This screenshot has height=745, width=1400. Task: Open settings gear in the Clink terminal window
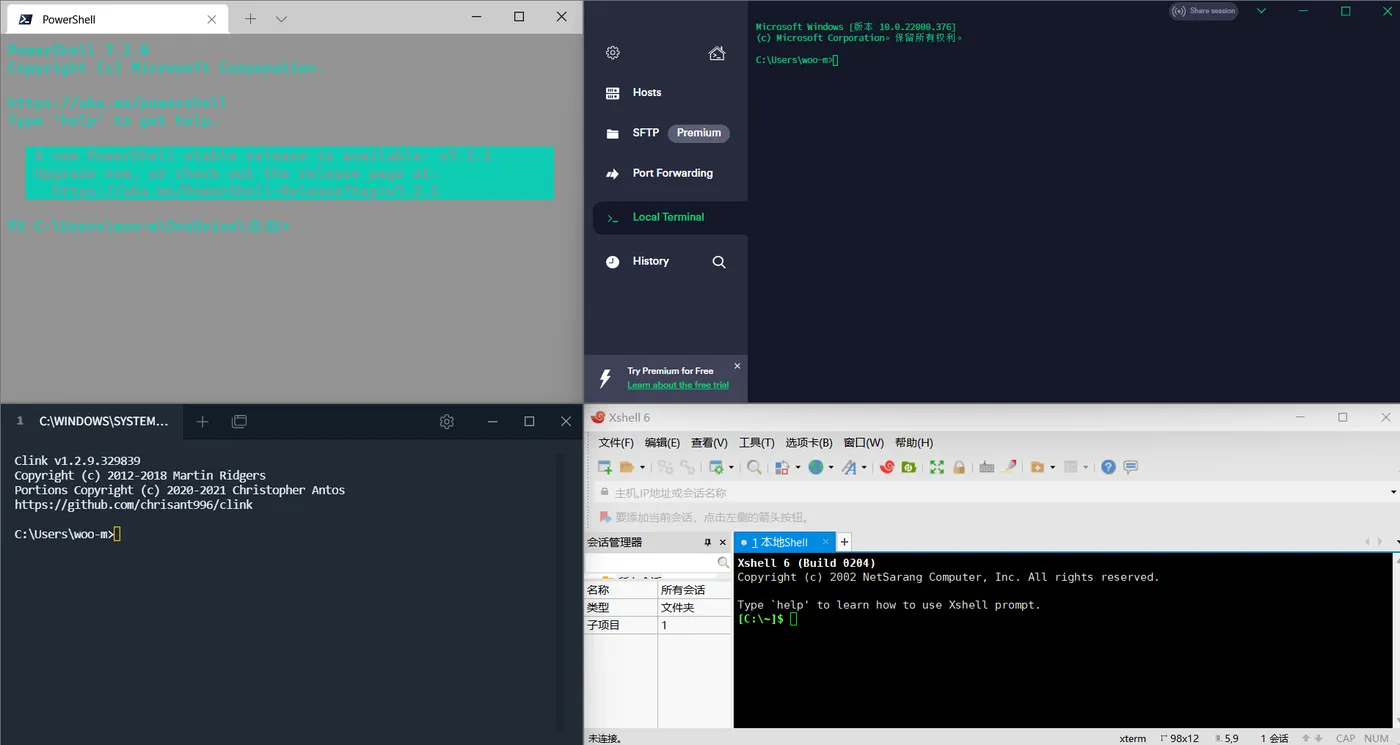point(447,422)
